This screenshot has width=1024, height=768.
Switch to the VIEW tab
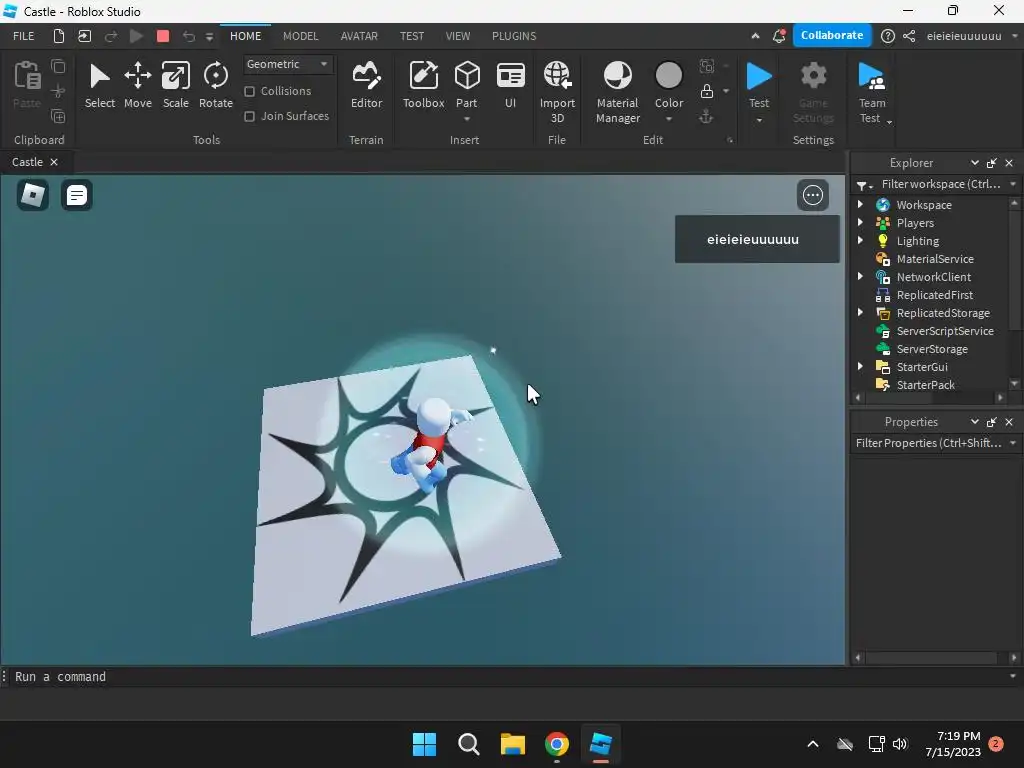coord(458,36)
